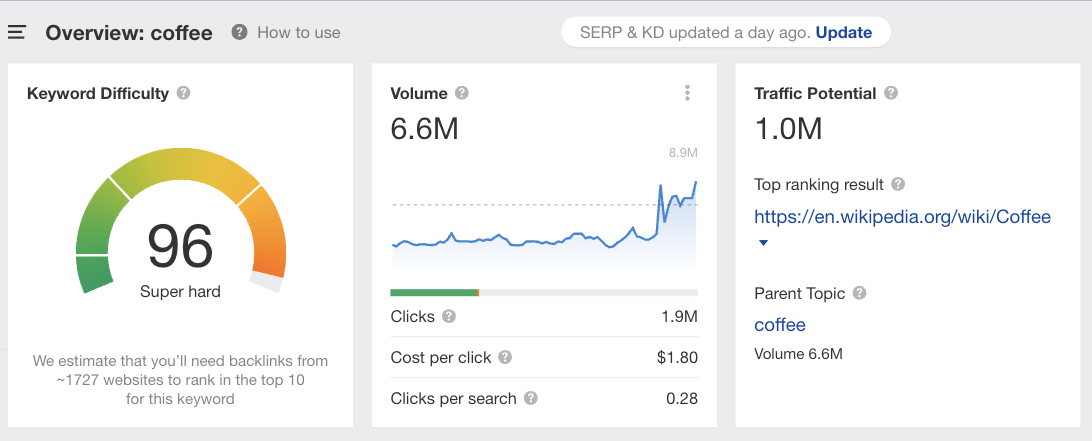
Task: Click Update to refresh SERP & KD
Action: 843,32
